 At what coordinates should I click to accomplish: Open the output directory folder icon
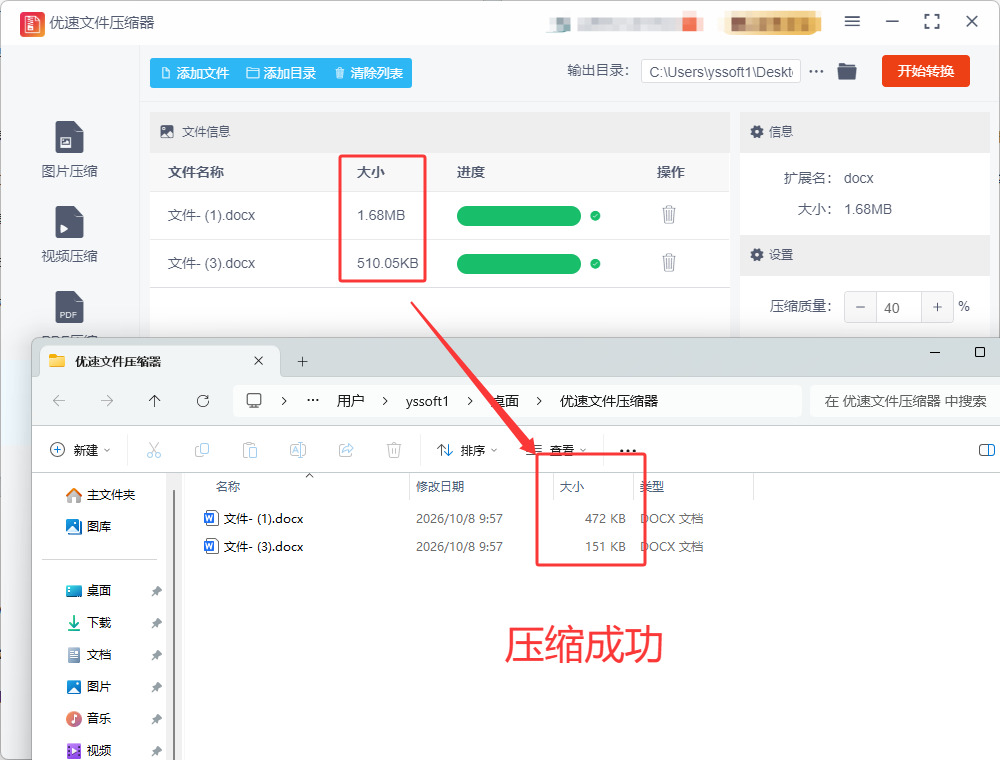tap(847, 71)
